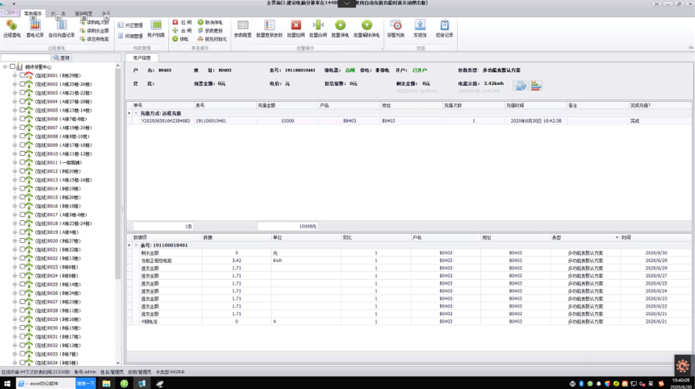Image resolution: width=695 pixels, height=389 pixels.
Task: Switch to the second ribbon tab
Action: (58, 14)
